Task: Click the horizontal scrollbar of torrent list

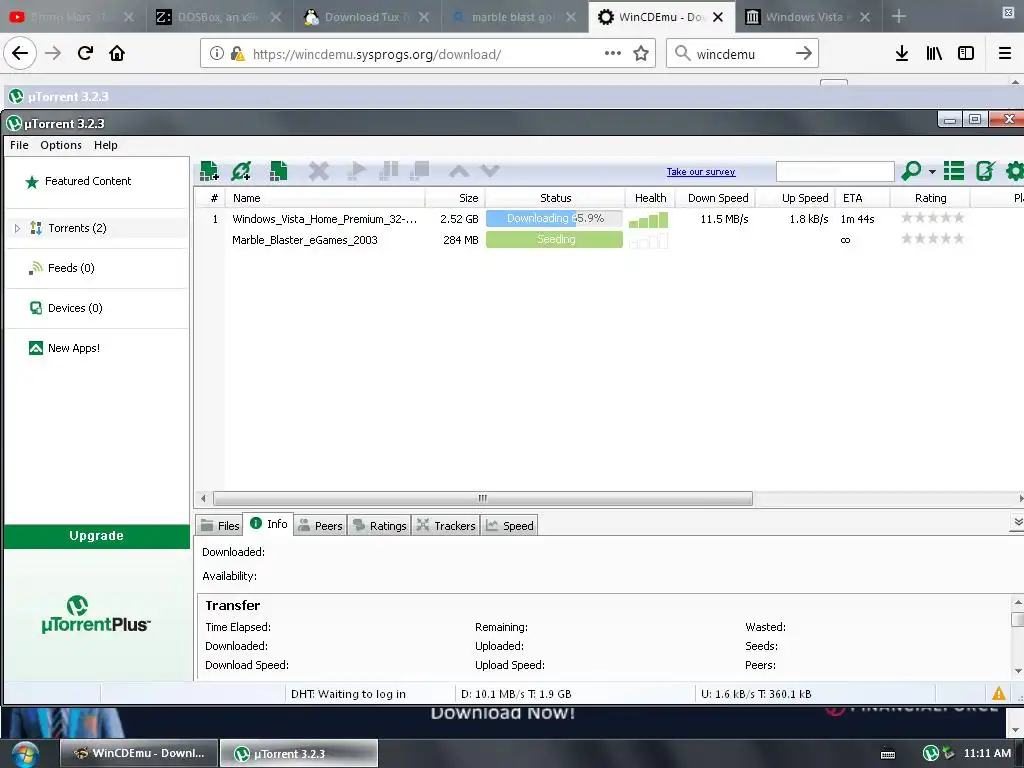Action: [483, 498]
